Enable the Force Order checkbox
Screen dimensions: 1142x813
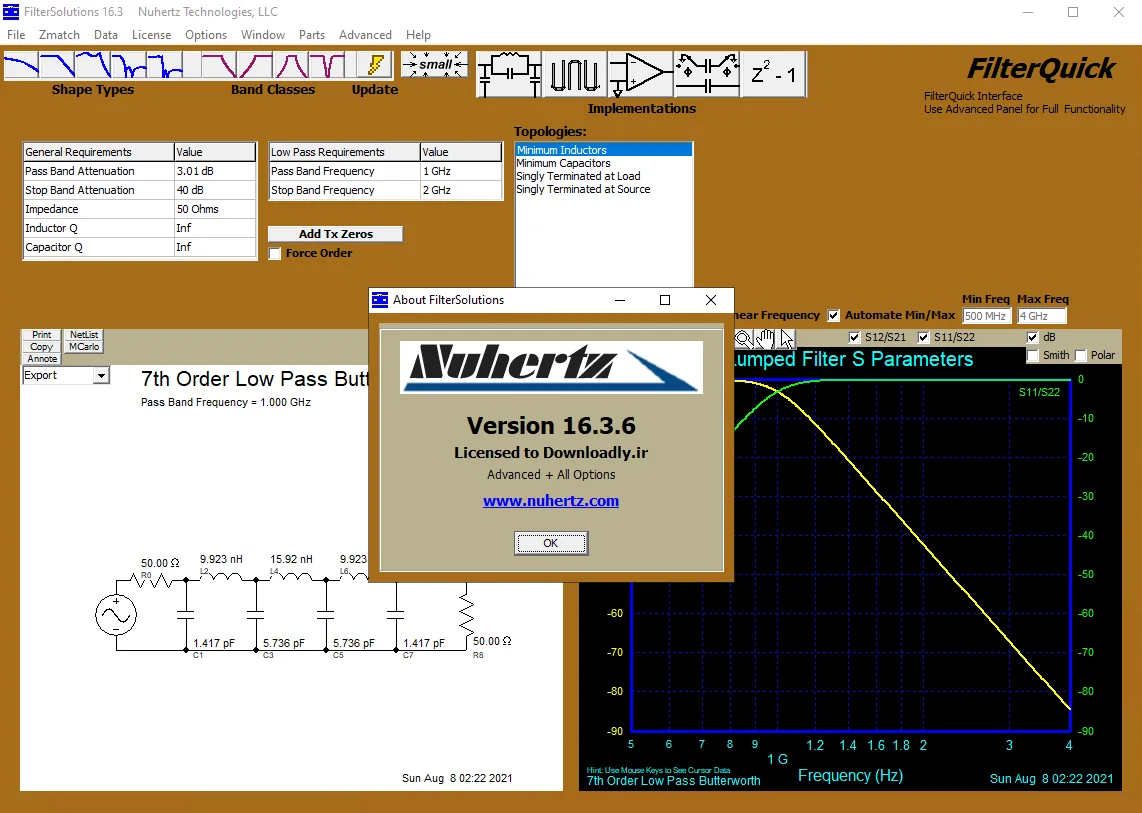275,254
